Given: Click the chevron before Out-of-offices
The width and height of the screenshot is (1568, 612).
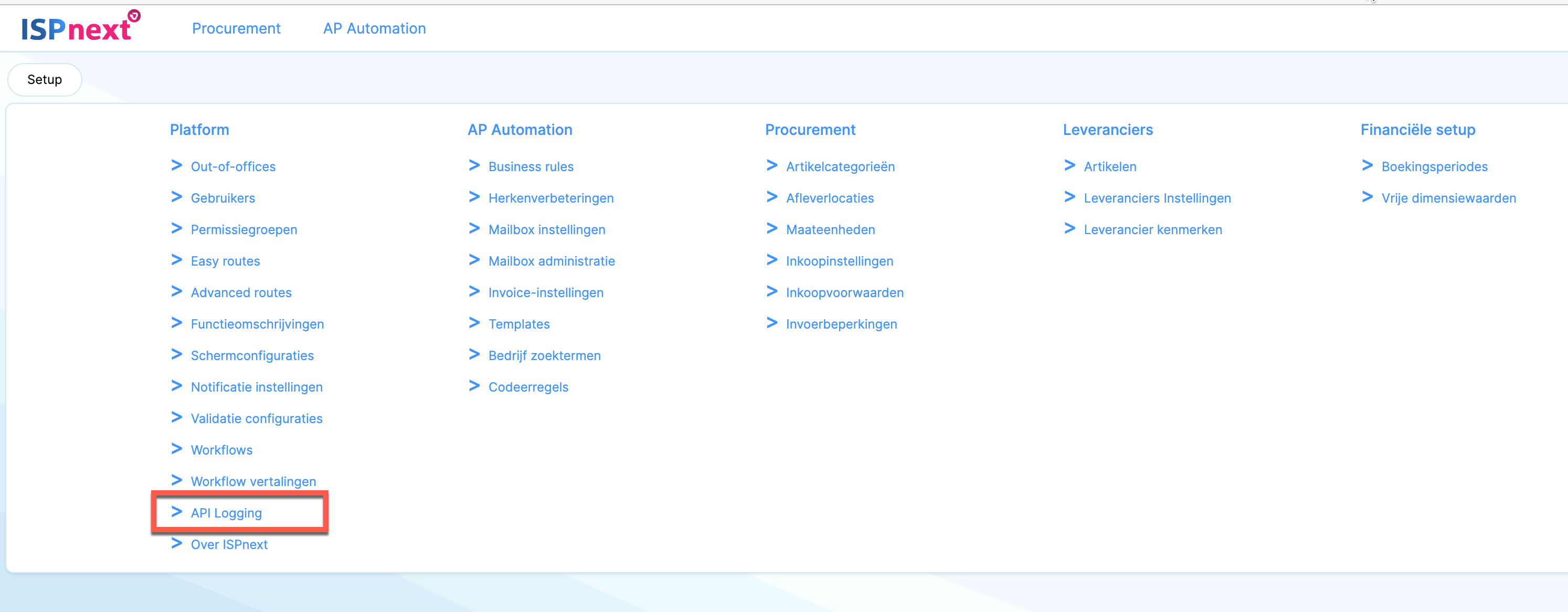Looking at the screenshot, I should [176, 166].
